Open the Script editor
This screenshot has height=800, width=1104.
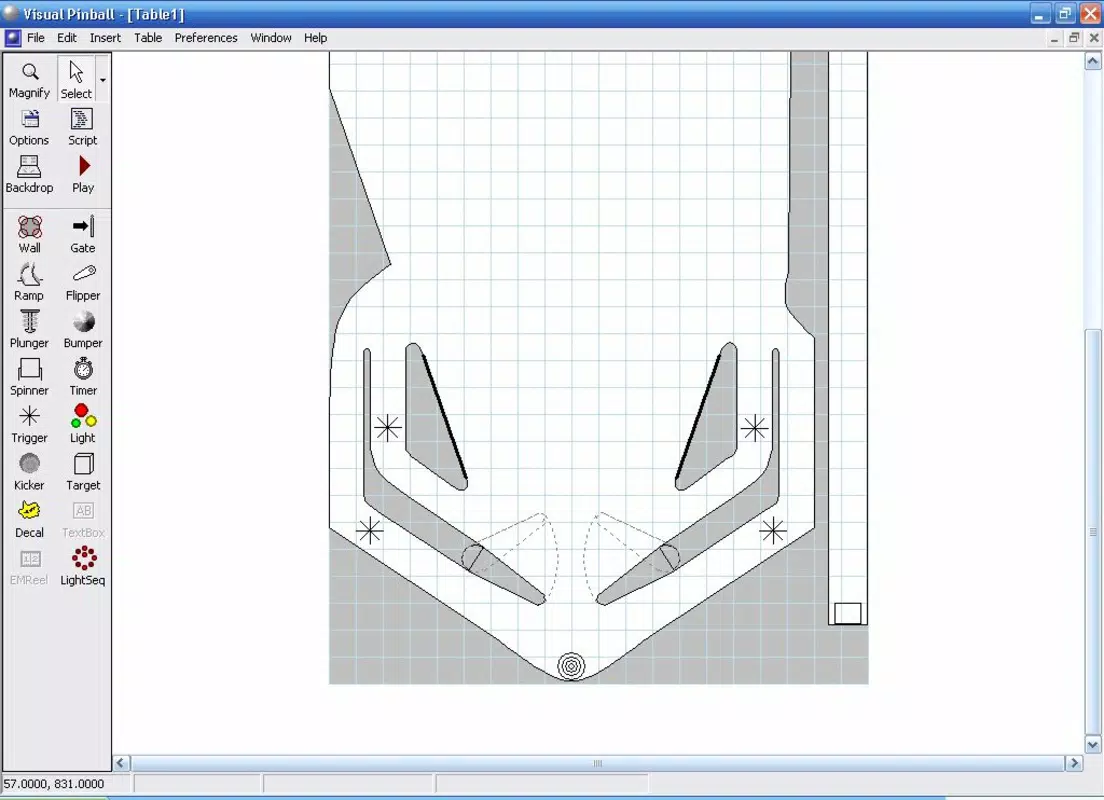pyautogui.click(x=82, y=127)
